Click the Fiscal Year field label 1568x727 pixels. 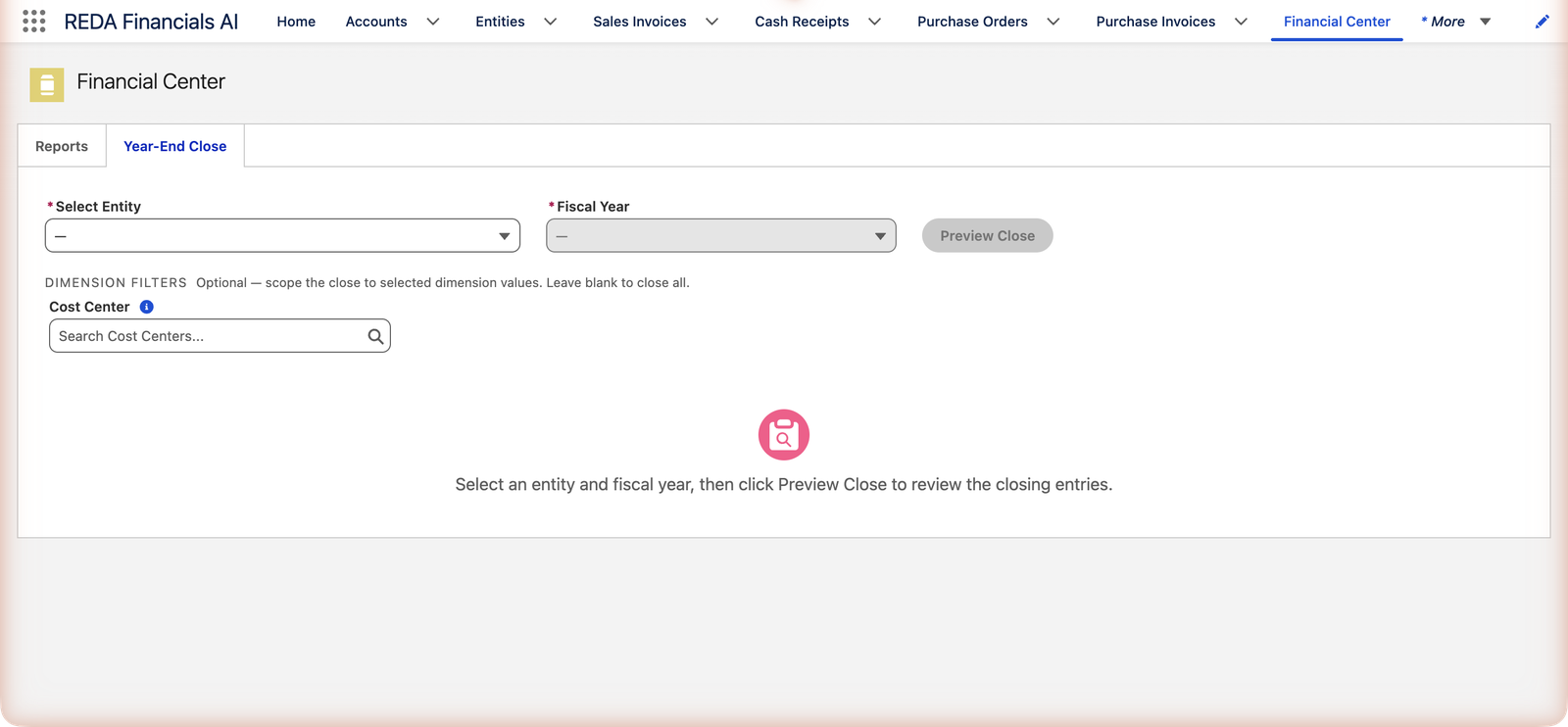[593, 207]
